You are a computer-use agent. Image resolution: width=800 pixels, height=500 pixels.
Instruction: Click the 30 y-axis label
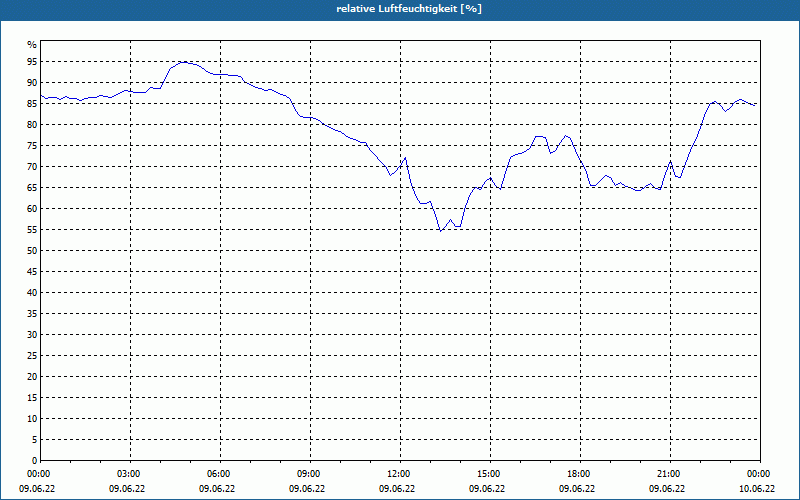click(x=32, y=335)
